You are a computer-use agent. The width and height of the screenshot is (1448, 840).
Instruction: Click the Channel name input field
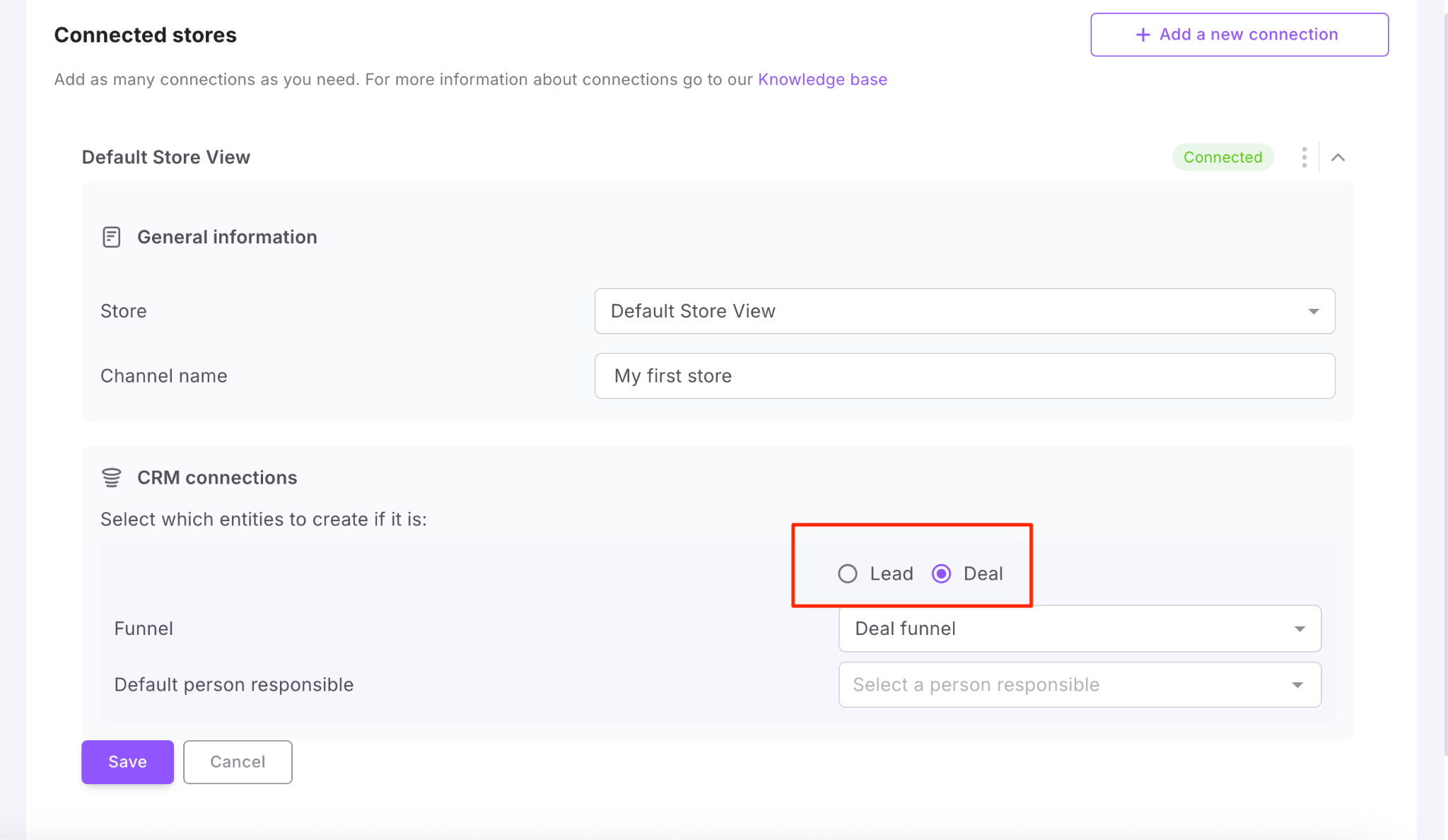964,376
